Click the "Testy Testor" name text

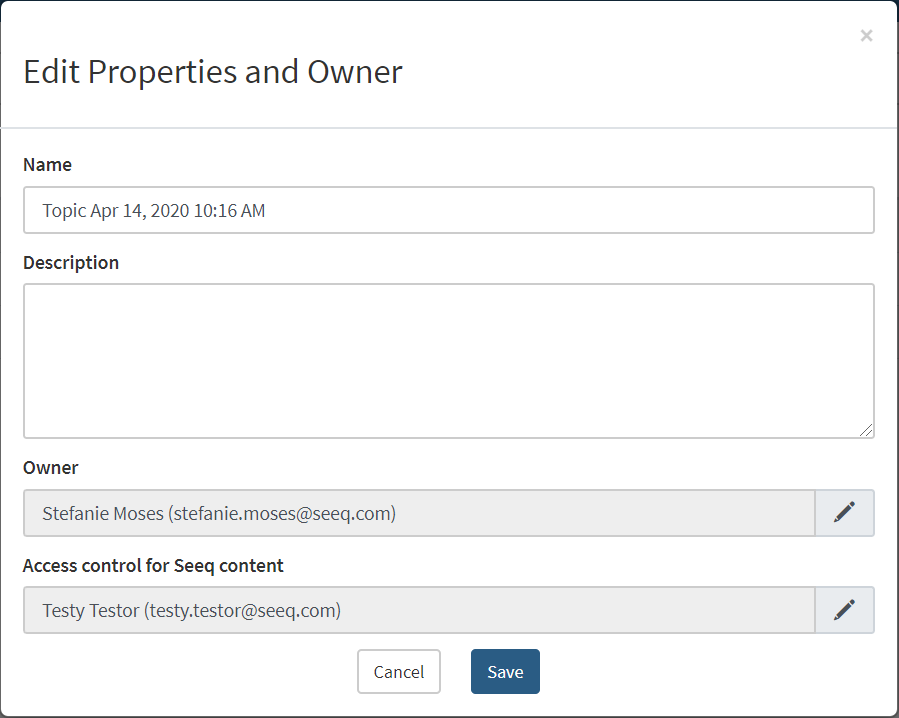(90, 611)
